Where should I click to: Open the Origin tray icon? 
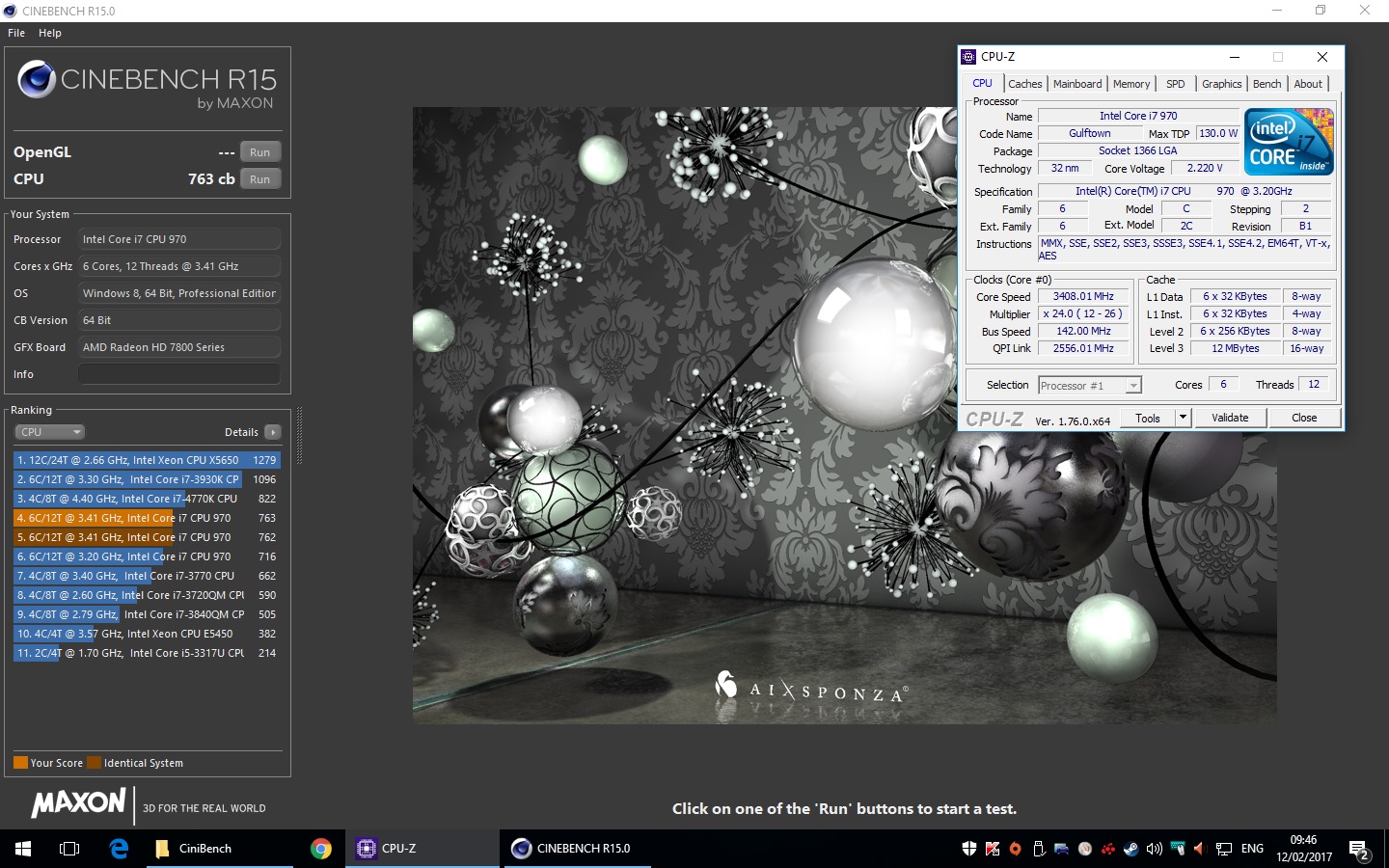point(1015,849)
